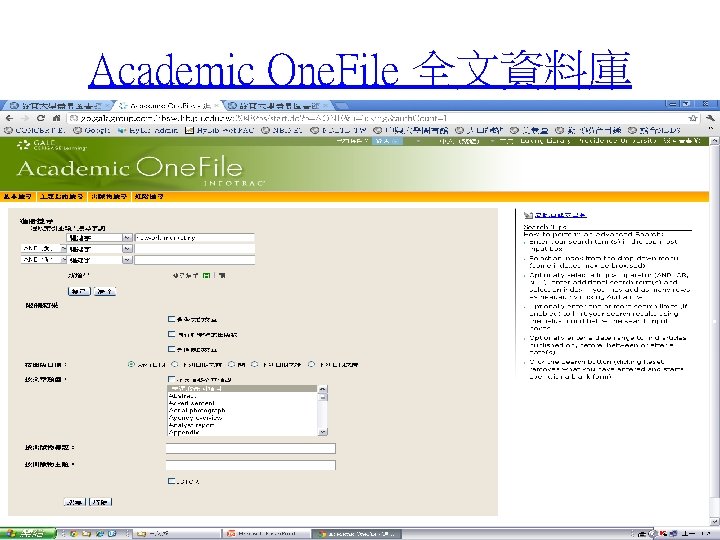Click the new tab button in Chrome
The width and height of the screenshot is (720, 540).
coord(340,106)
